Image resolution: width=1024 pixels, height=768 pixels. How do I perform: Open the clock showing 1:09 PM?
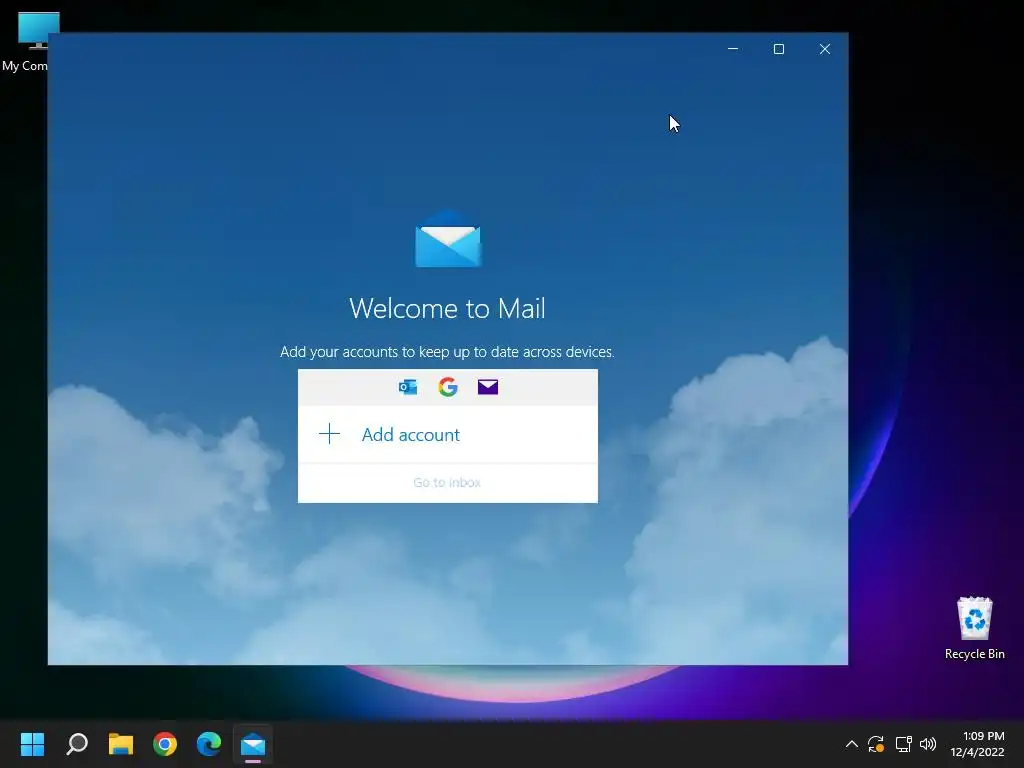977,744
